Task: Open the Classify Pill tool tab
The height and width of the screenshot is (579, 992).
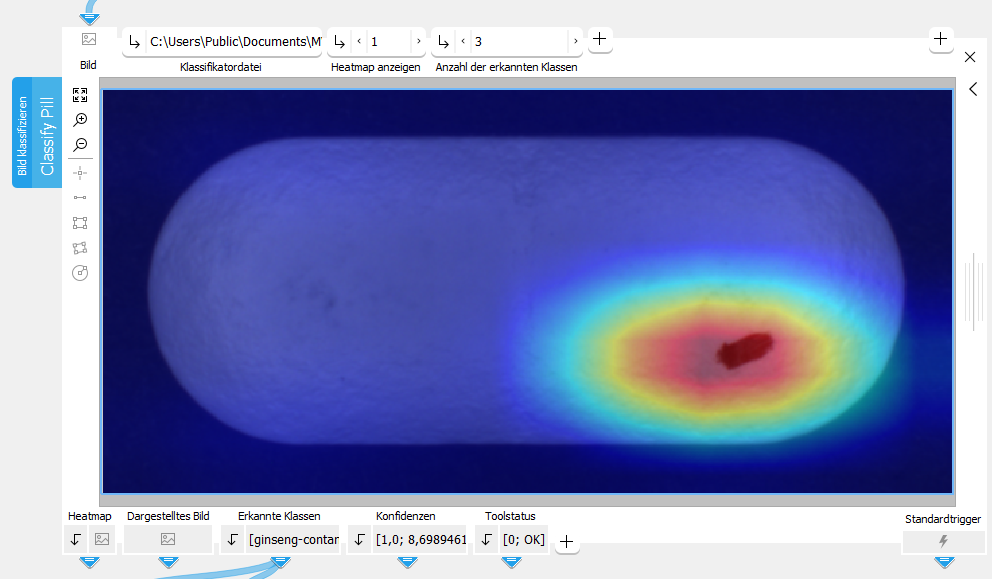Action: (x=36, y=132)
